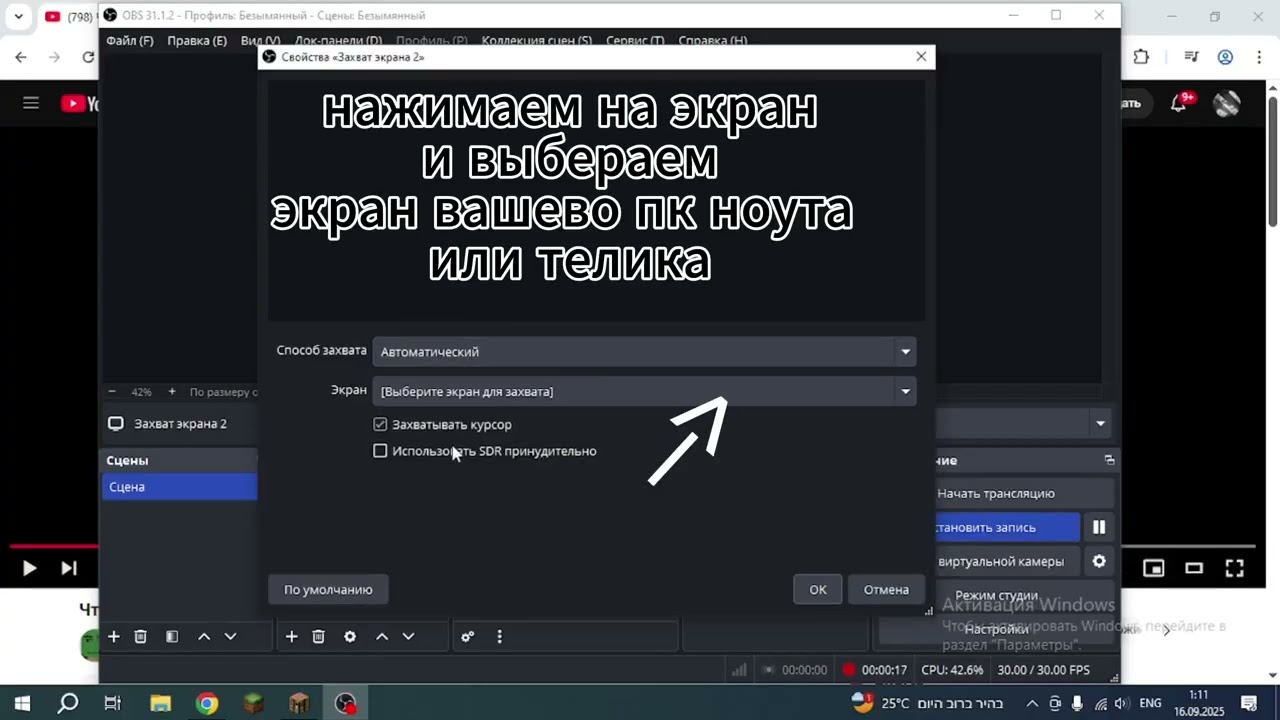Screen dimensions: 1280x720
Task: Open Windows Start menu
Action: (22, 703)
